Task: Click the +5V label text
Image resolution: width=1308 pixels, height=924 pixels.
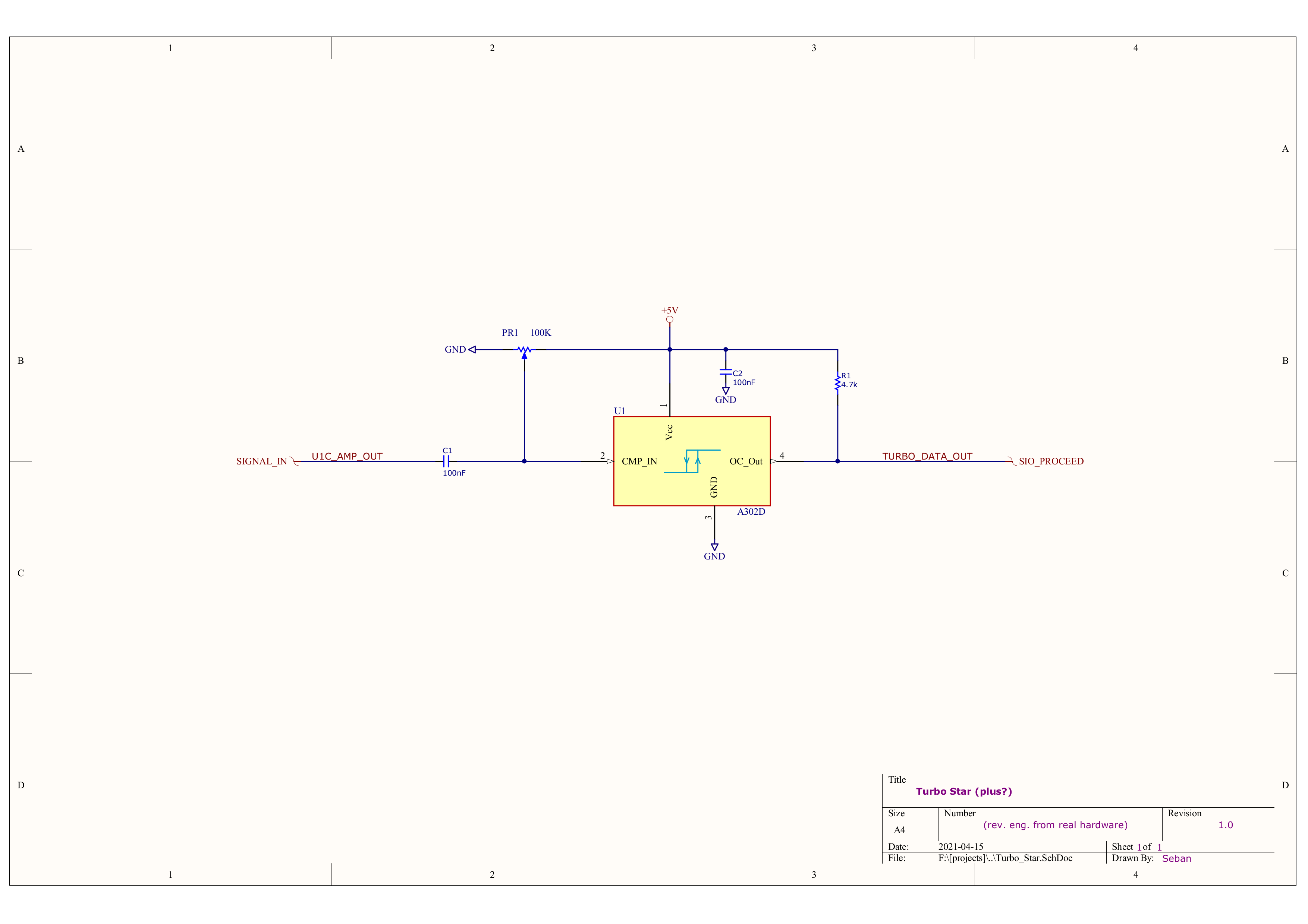Action: pyautogui.click(x=669, y=310)
